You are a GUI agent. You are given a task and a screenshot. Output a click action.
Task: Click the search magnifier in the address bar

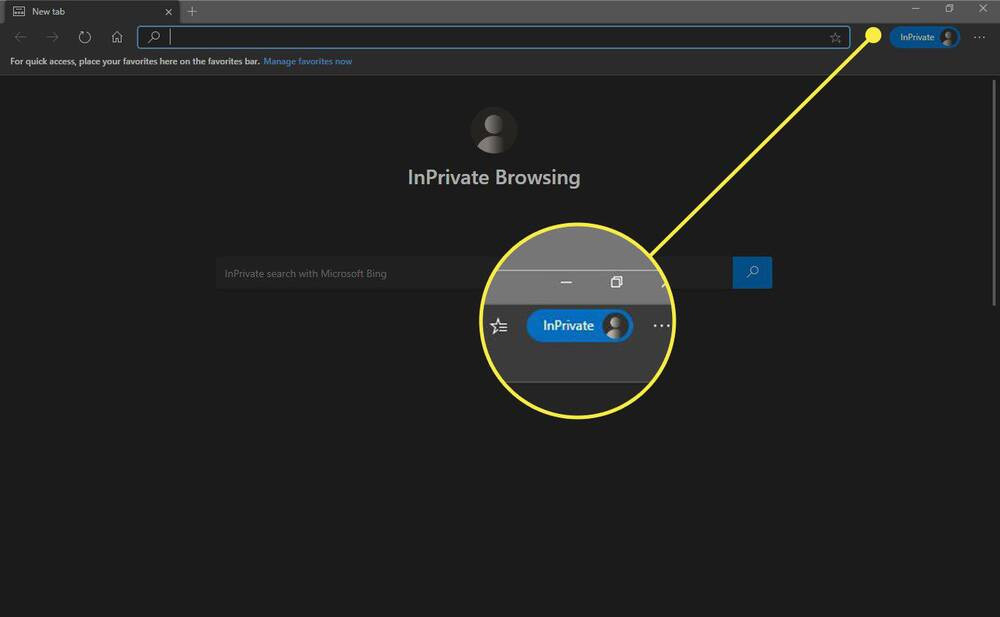pyautogui.click(x=153, y=37)
